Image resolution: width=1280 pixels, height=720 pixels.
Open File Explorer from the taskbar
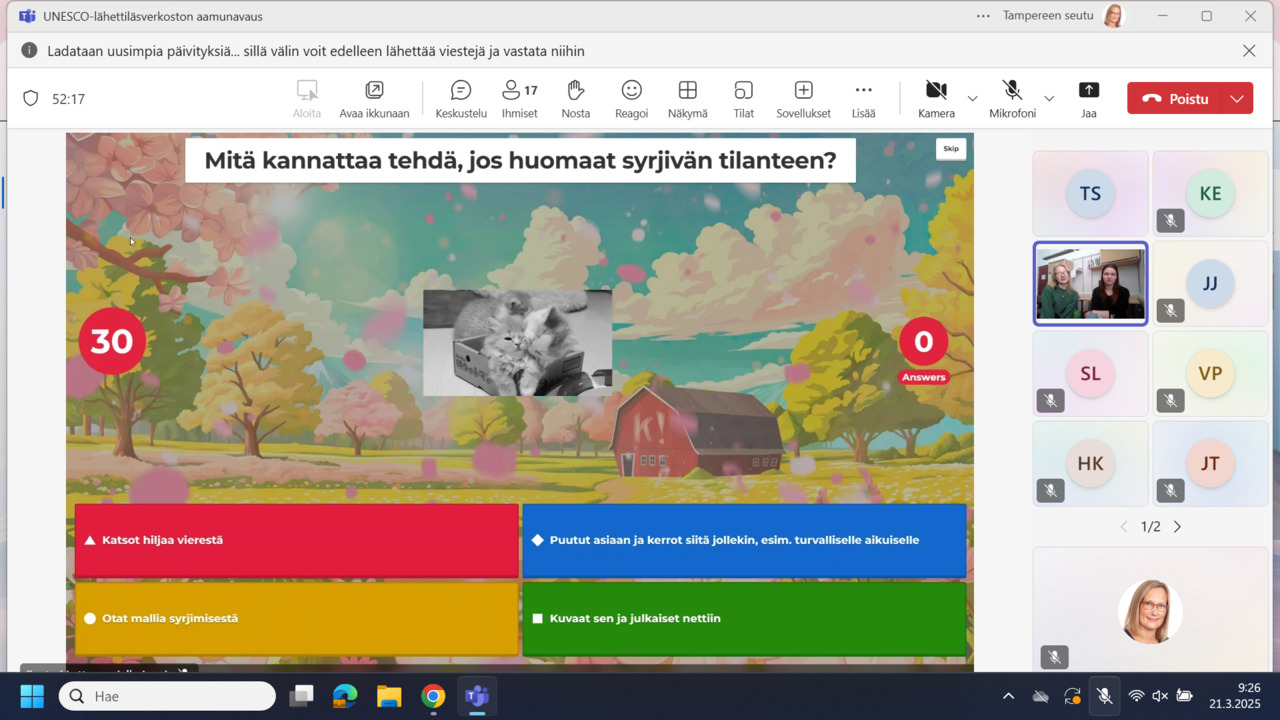tap(389, 696)
